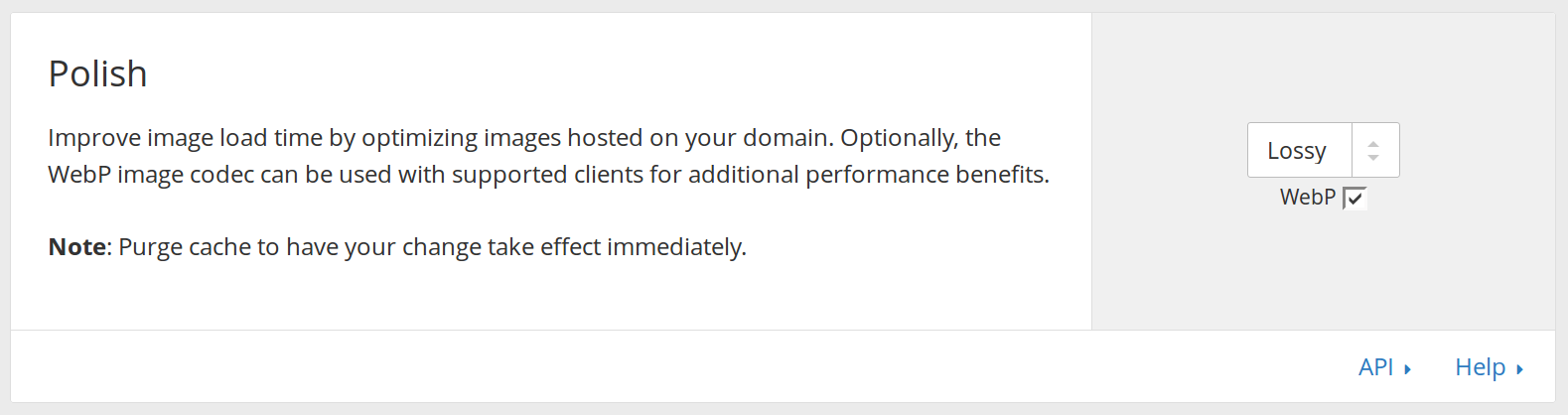Click the WebP image codec description line
This screenshot has width=1568, height=415.
point(549,175)
